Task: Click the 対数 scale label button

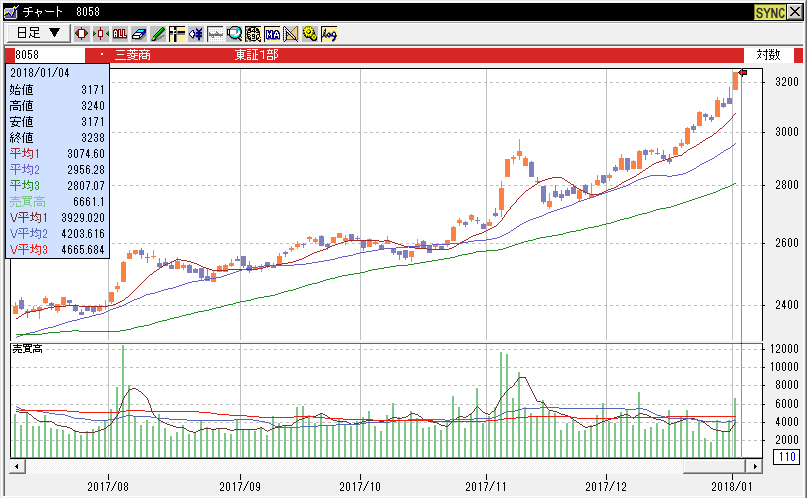Action: click(x=768, y=54)
